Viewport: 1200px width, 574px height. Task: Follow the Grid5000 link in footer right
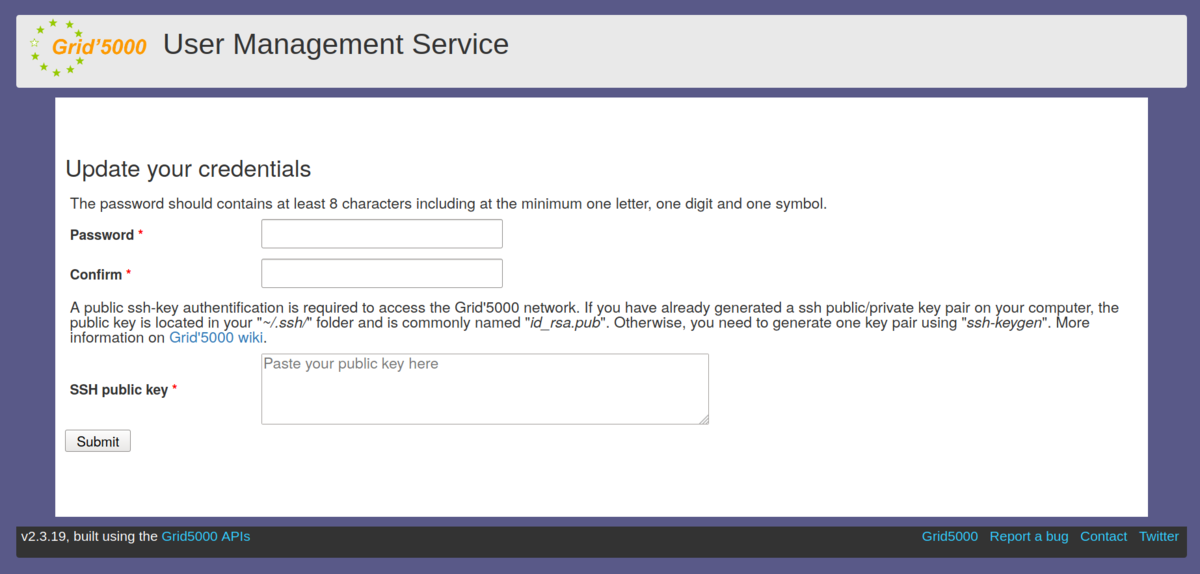point(949,536)
